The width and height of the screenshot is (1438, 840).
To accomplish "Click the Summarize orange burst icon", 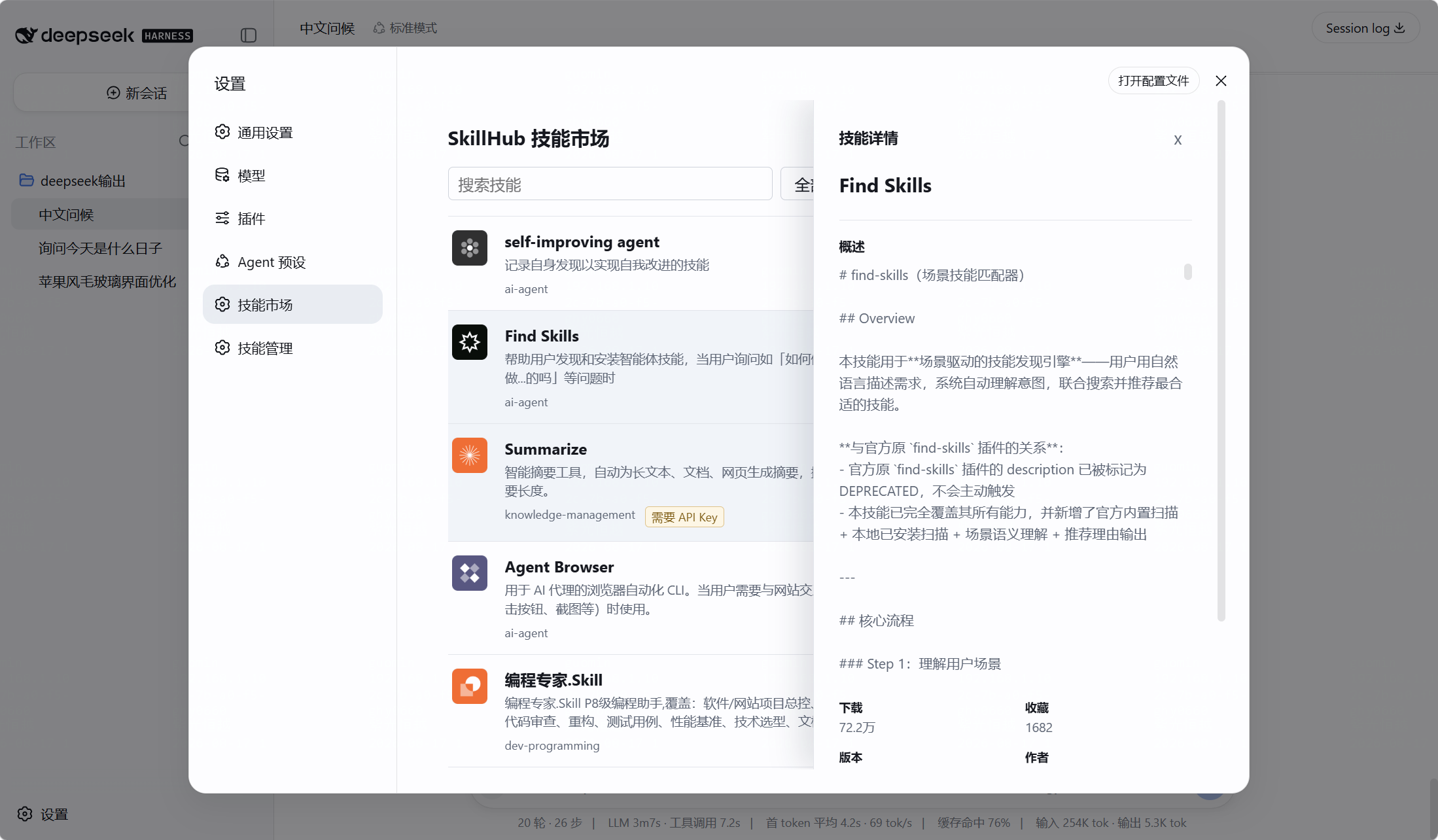I will point(470,455).
